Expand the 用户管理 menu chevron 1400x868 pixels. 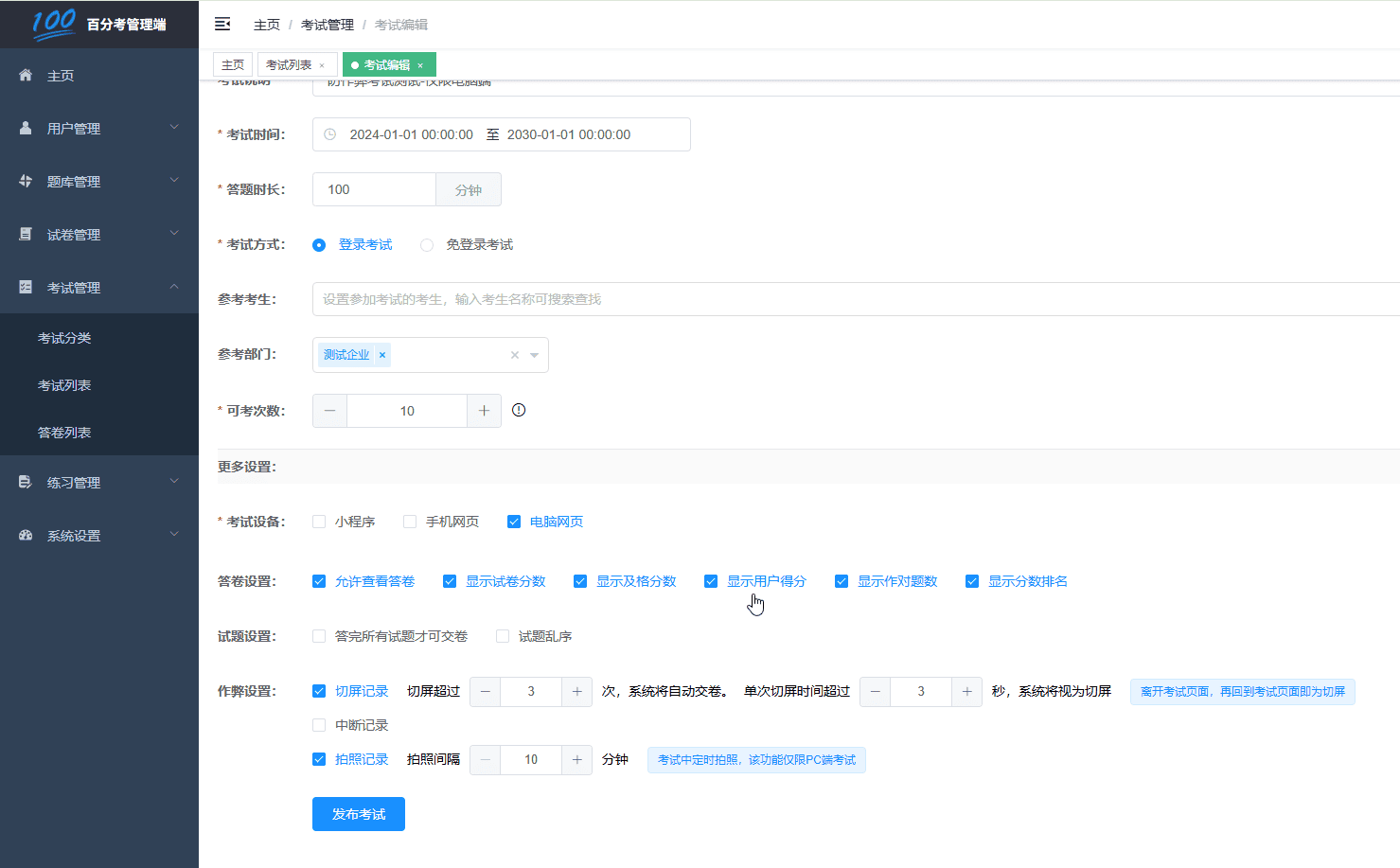(174, 128)
